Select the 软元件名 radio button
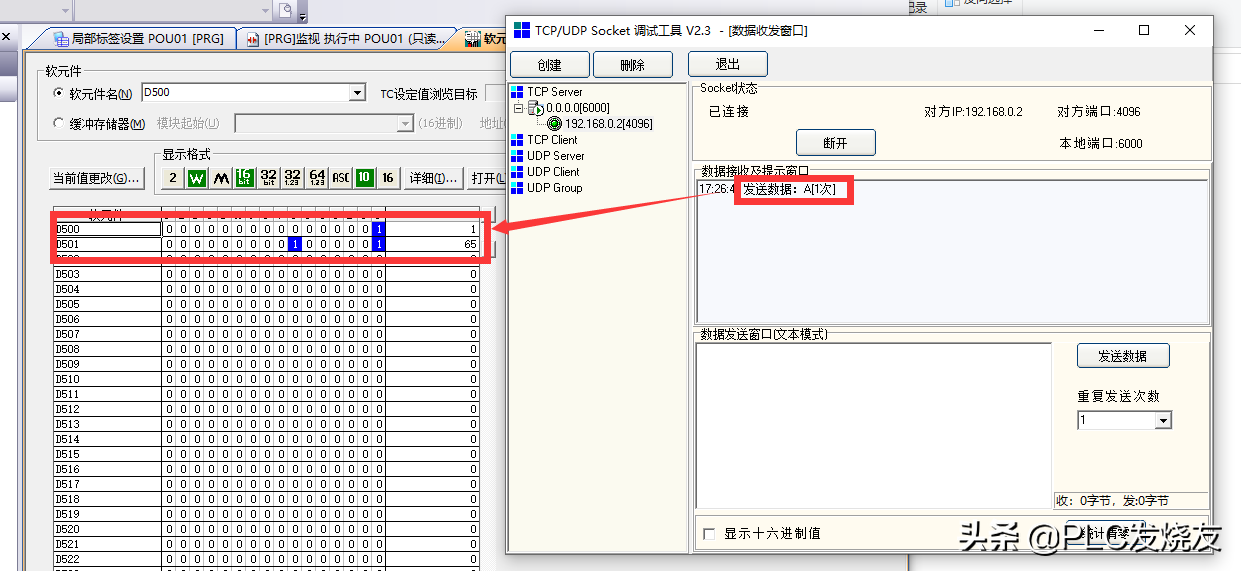 58,94
